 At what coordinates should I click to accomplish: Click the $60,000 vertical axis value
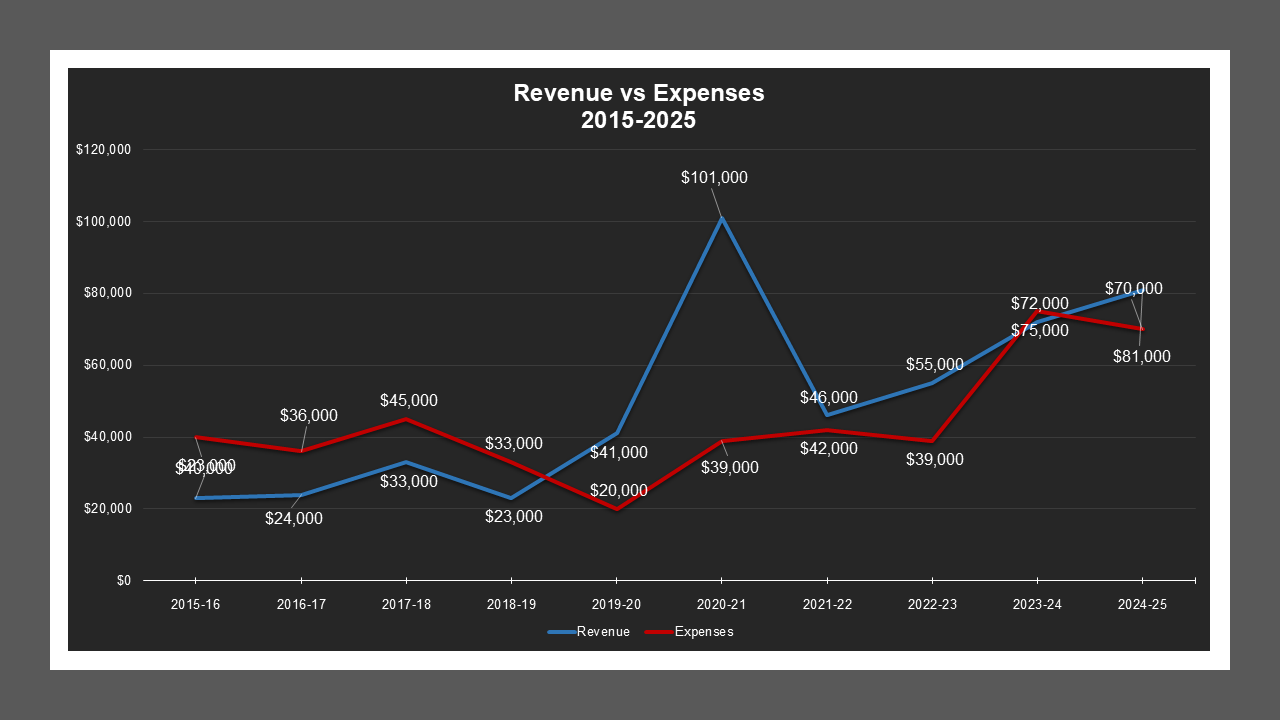tap(106, 365)
